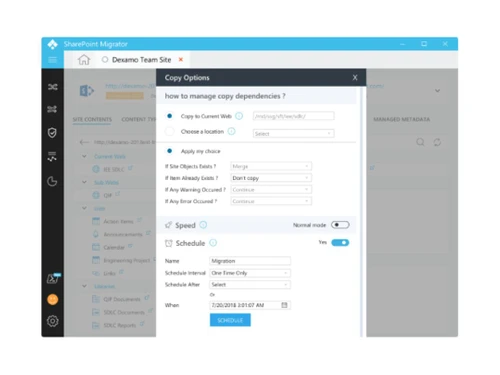The width and height of the screenshot is (500, 375).
Task: Open the reports pie chart sidebar icon
Action: click(52, 181)
